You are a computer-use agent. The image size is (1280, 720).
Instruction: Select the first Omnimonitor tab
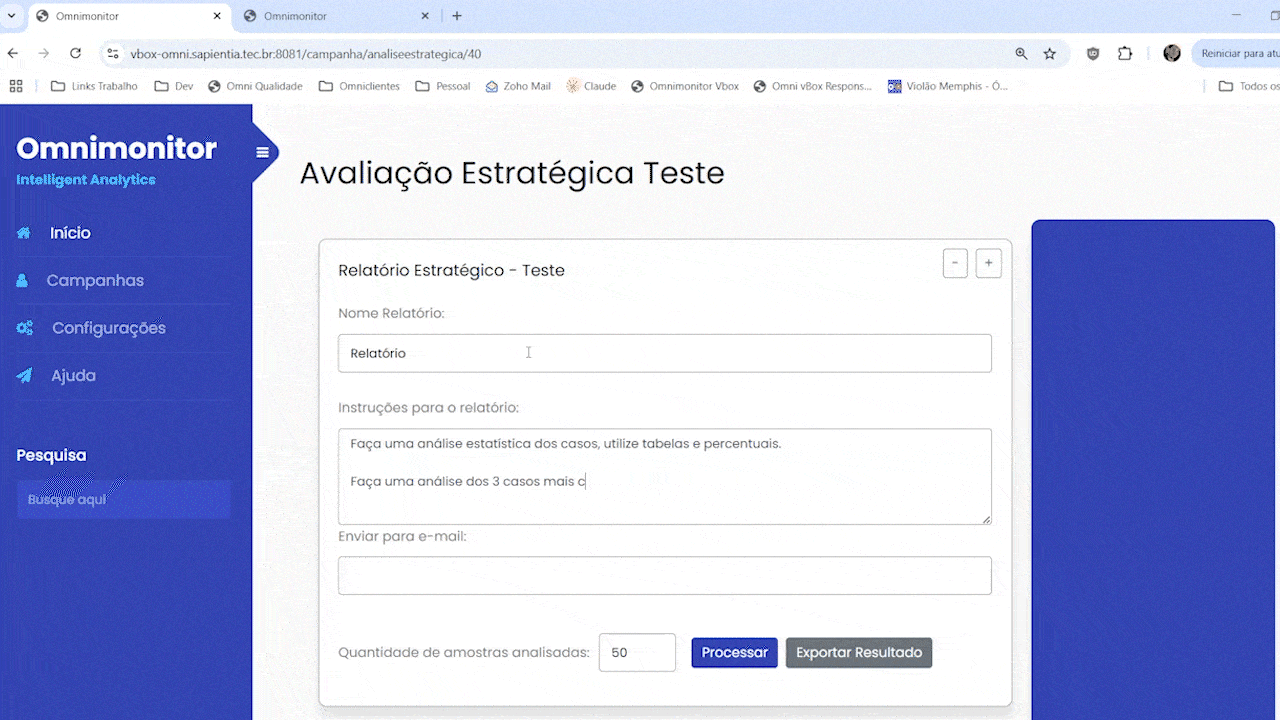coord(128,16)
